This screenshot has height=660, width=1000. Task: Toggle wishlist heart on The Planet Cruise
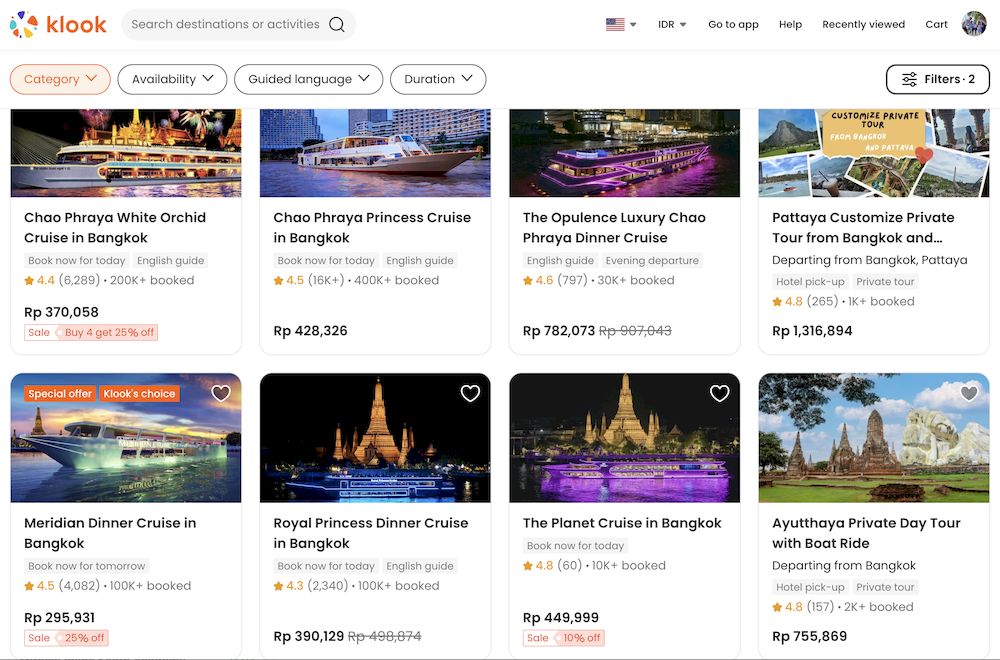[718, 394]
